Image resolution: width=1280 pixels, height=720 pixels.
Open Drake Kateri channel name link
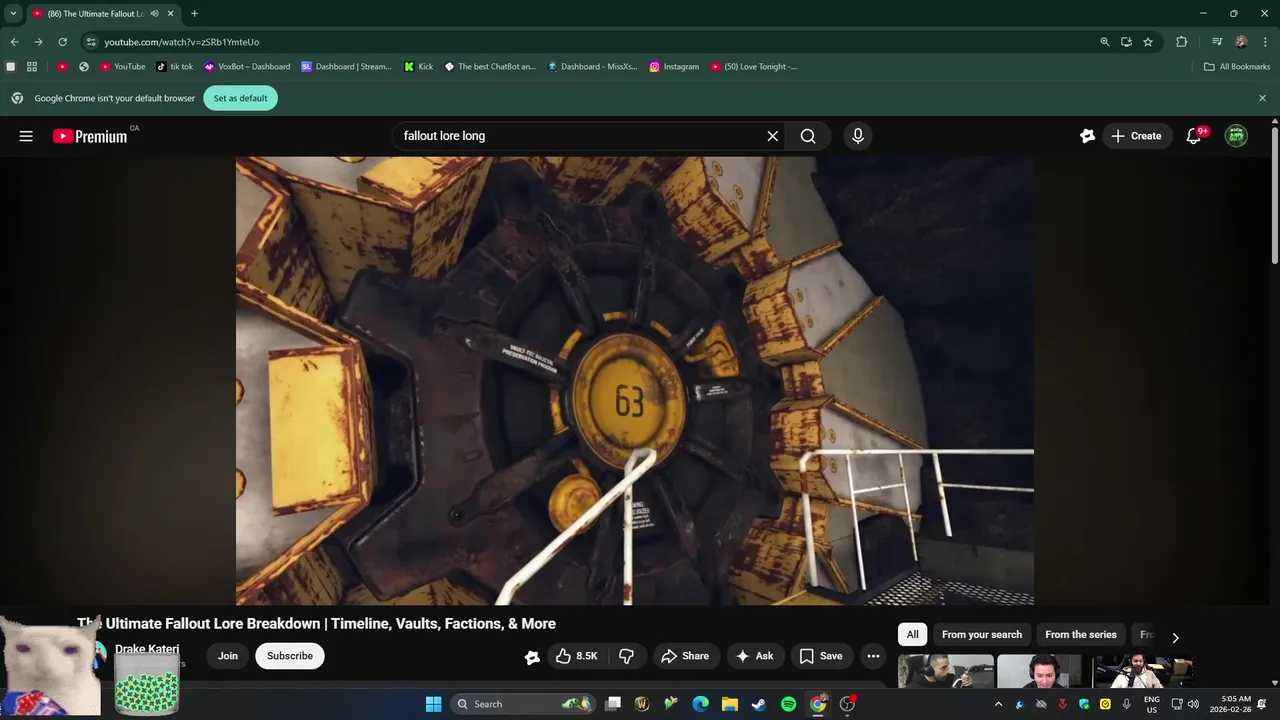coord(147,649)
